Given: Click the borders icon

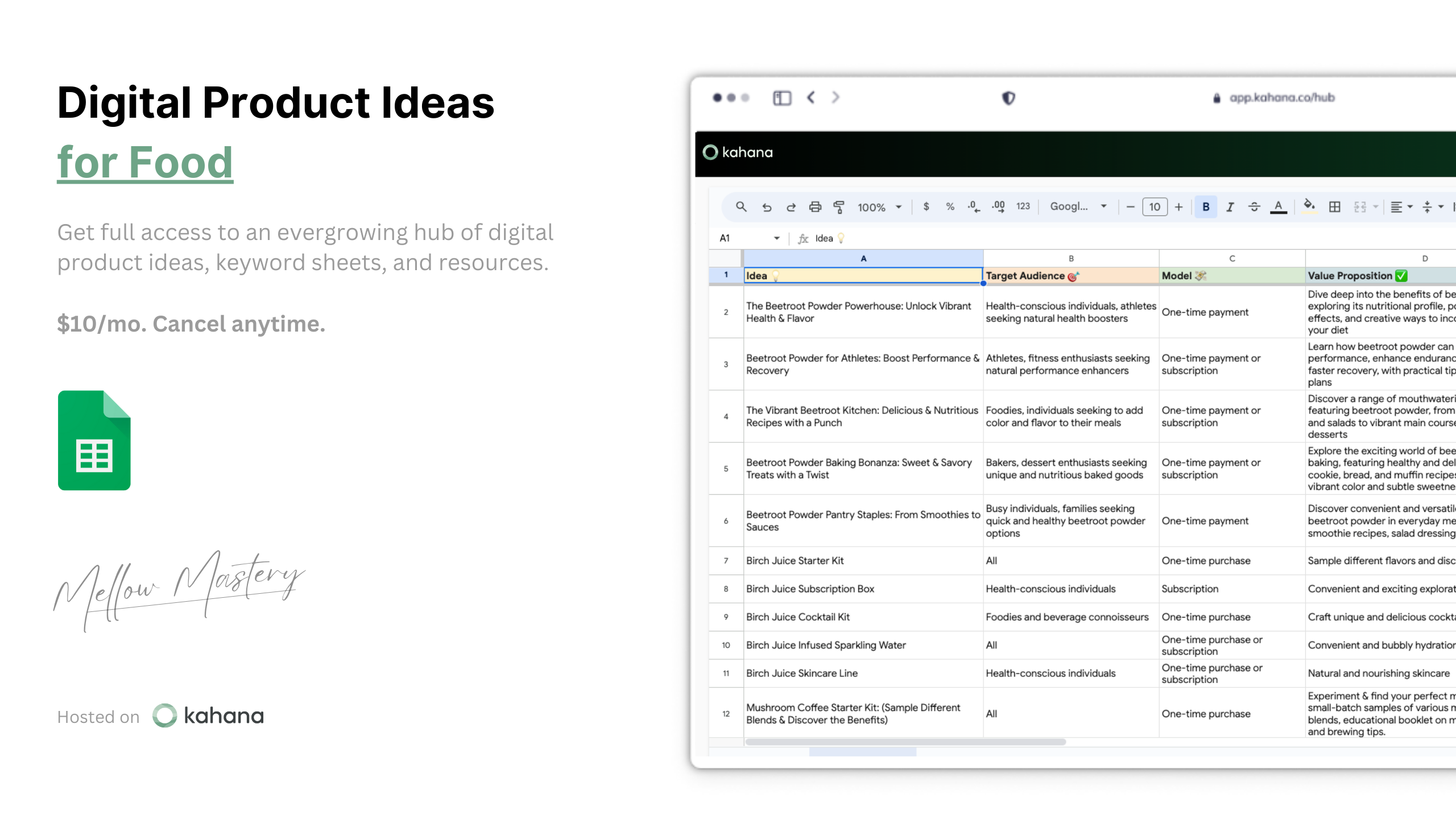Looking at the screenshot, I should click(1334, 207).
